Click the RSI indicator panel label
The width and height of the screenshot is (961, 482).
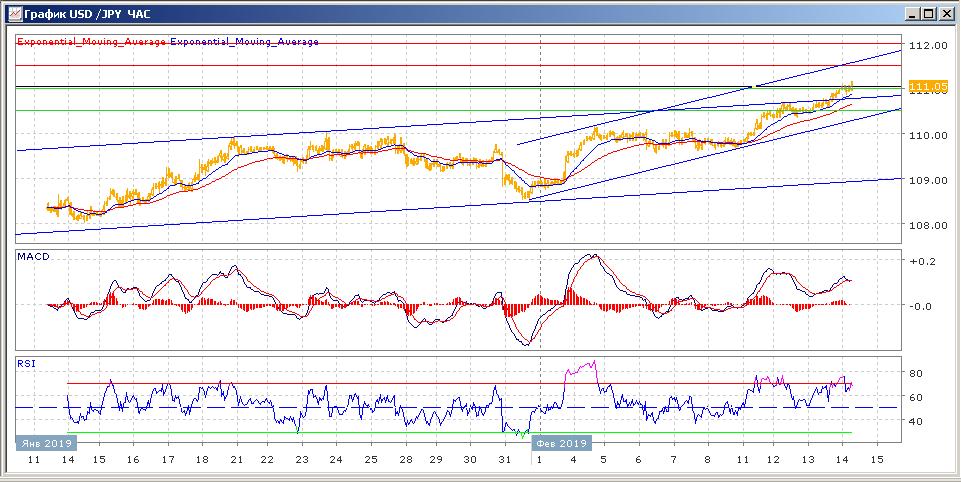coord(26,364)
